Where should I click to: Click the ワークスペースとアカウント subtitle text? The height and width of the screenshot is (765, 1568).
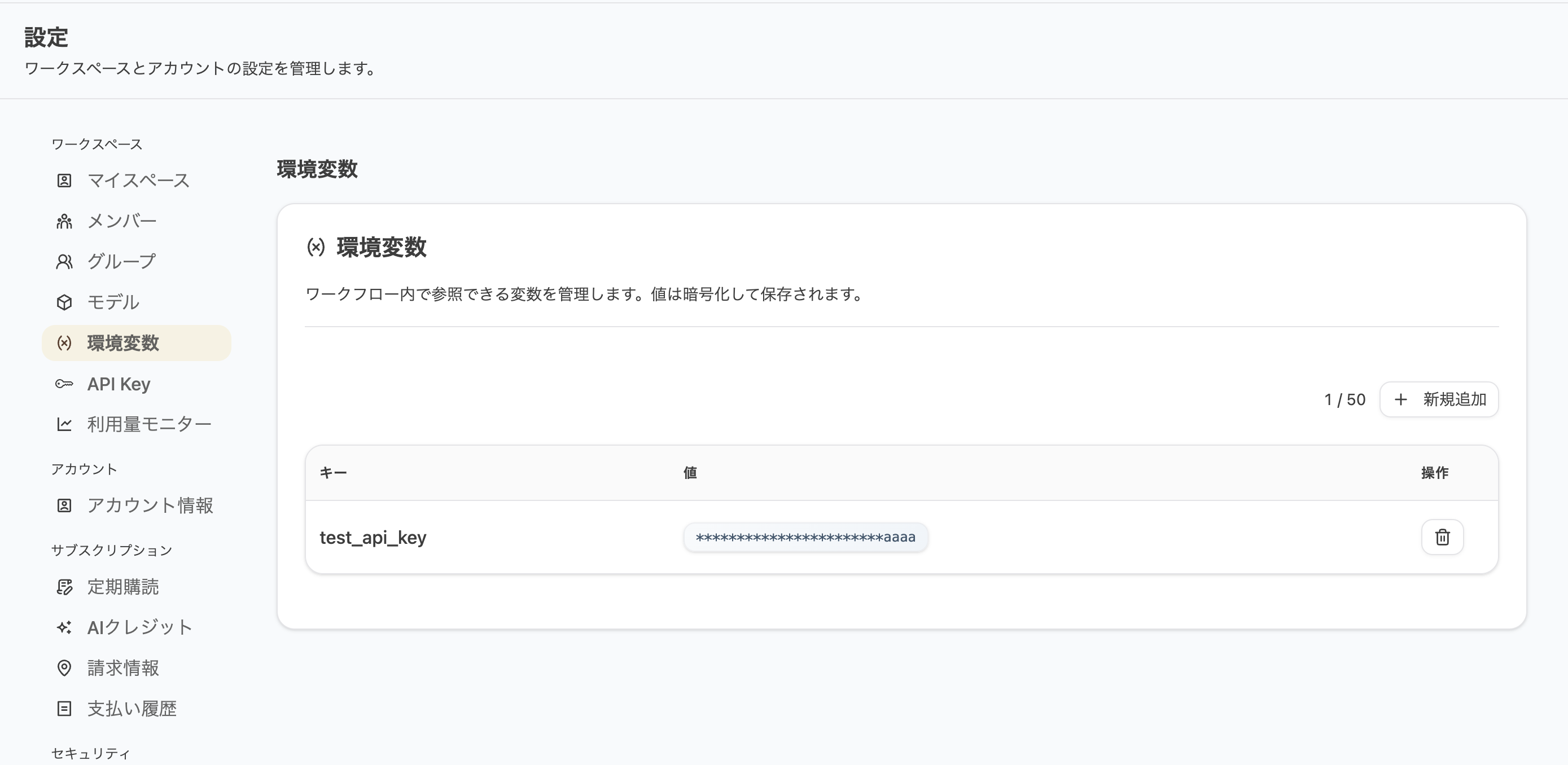[x=201, y=68]
